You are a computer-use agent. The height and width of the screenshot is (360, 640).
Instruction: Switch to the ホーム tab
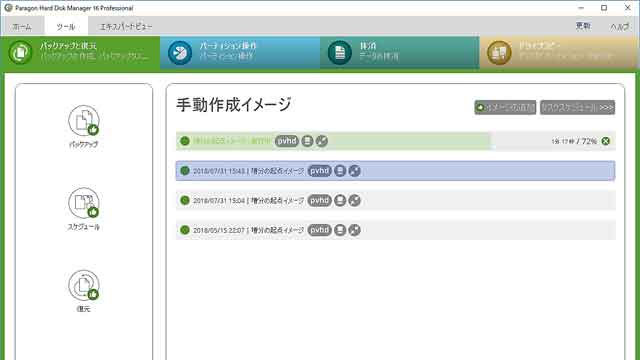coord(22,27)
